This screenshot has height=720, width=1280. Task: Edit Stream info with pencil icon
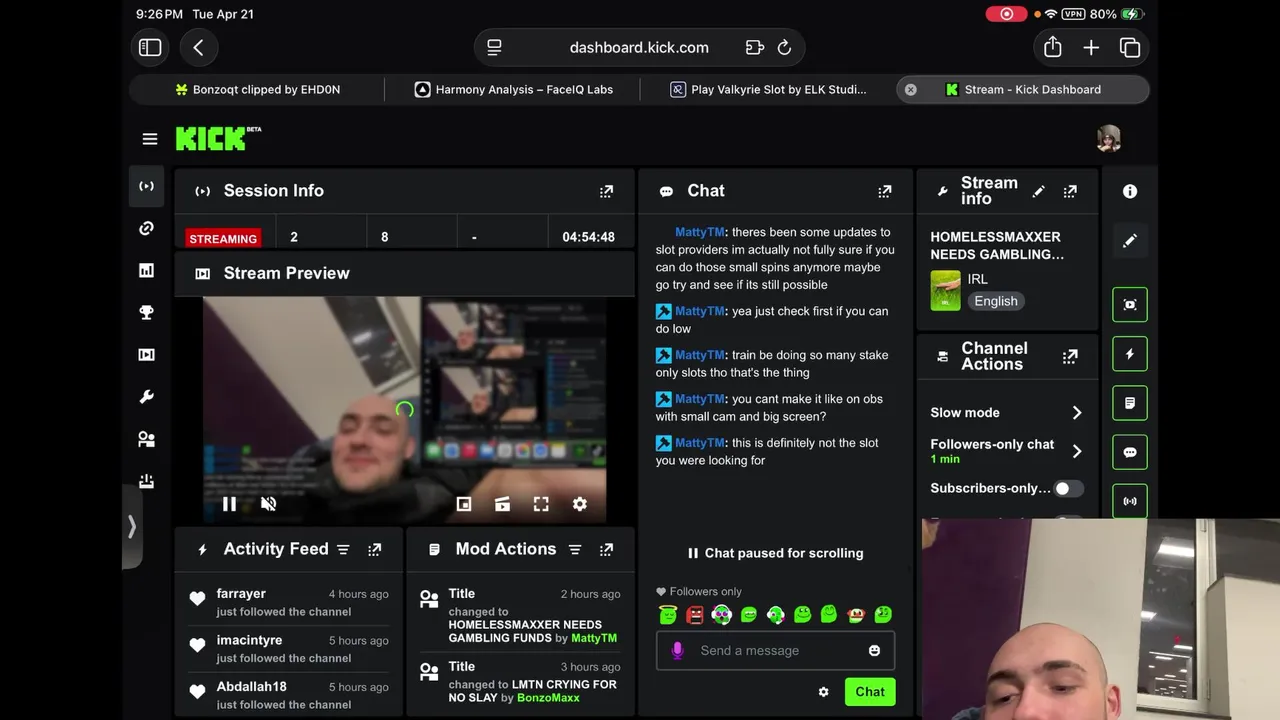[1038, 191]
